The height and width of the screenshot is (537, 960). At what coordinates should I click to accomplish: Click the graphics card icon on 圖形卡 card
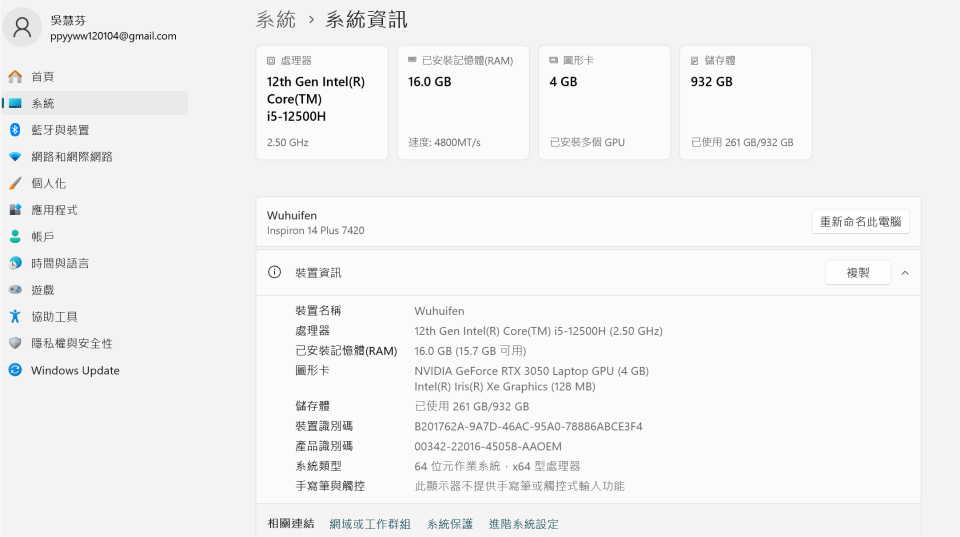tap(553, 60)
